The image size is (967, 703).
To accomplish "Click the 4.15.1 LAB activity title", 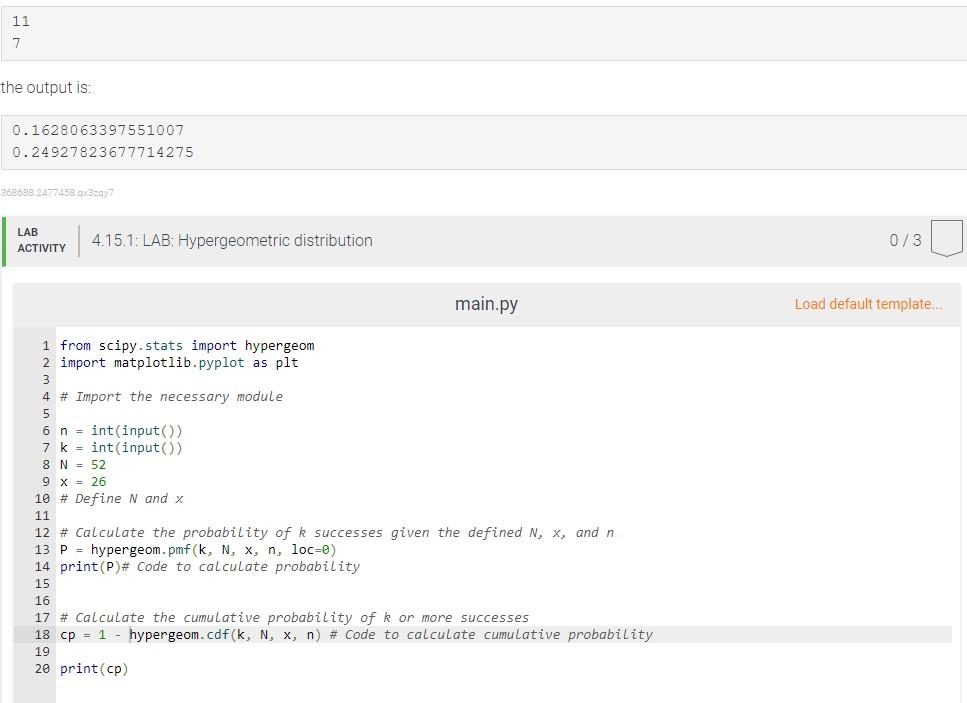I will point(231,240).
